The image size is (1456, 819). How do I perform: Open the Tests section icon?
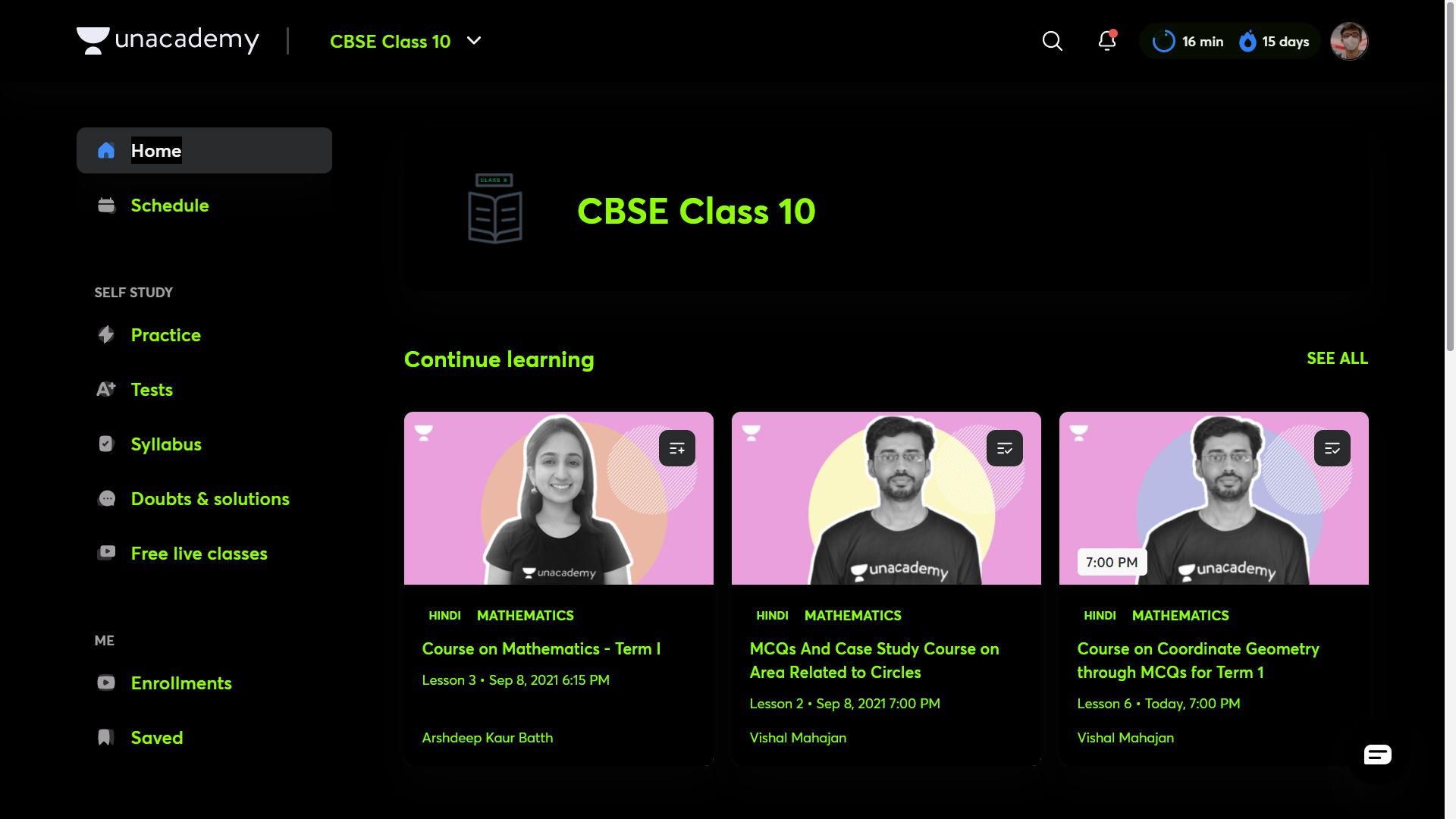[106, 389]
